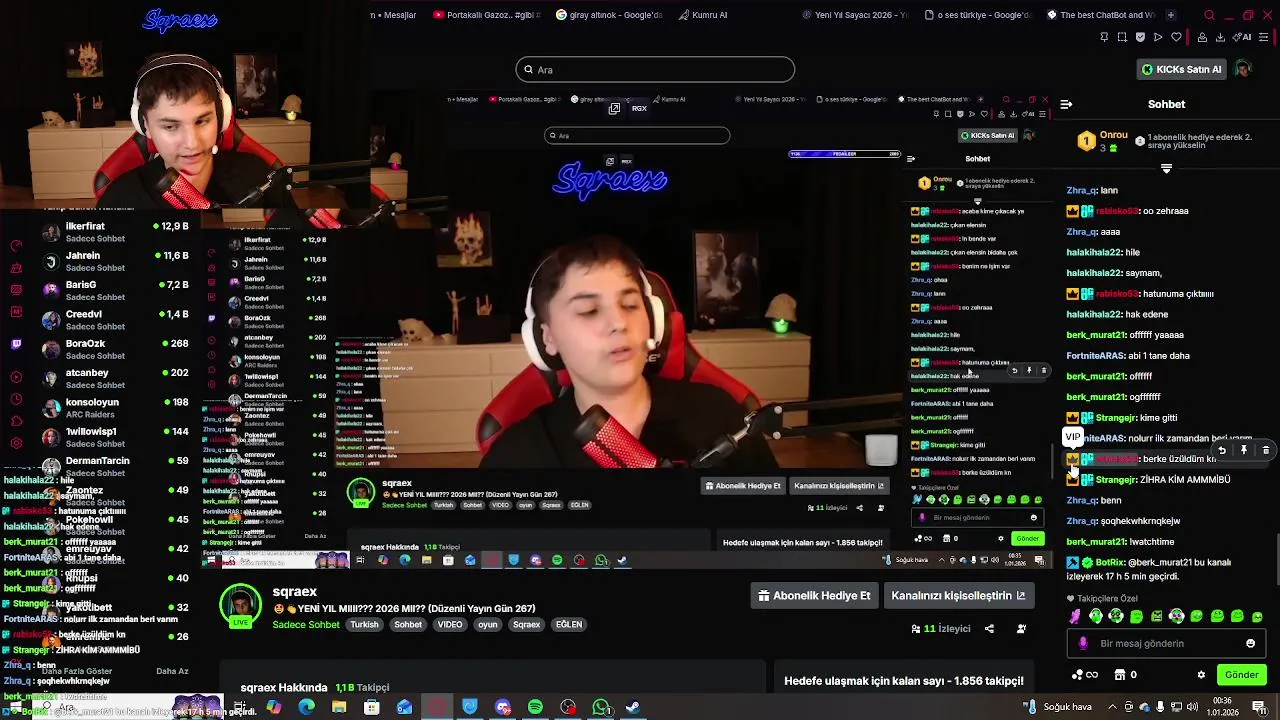
Task: Click the Bir mesaj gönderin chat input
Action: [1165, 644]
